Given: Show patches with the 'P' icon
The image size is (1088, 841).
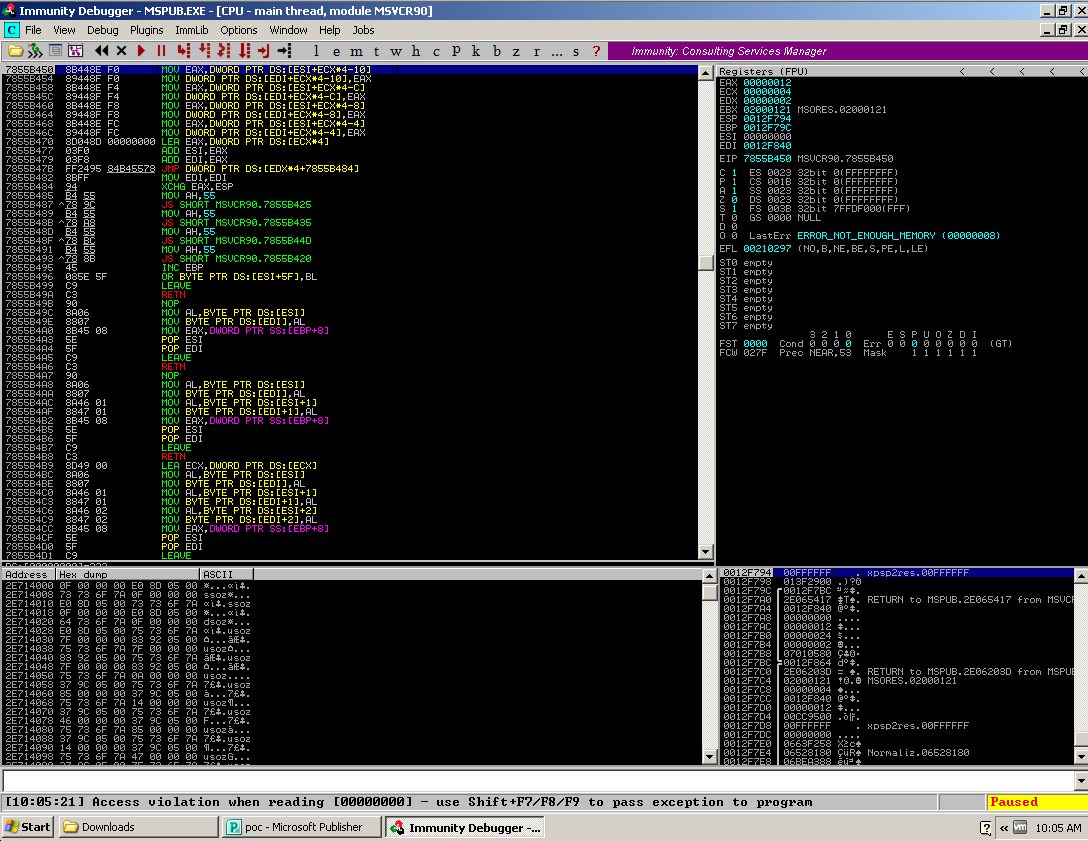Looking at the screenshot, I should tap(456, 51).
